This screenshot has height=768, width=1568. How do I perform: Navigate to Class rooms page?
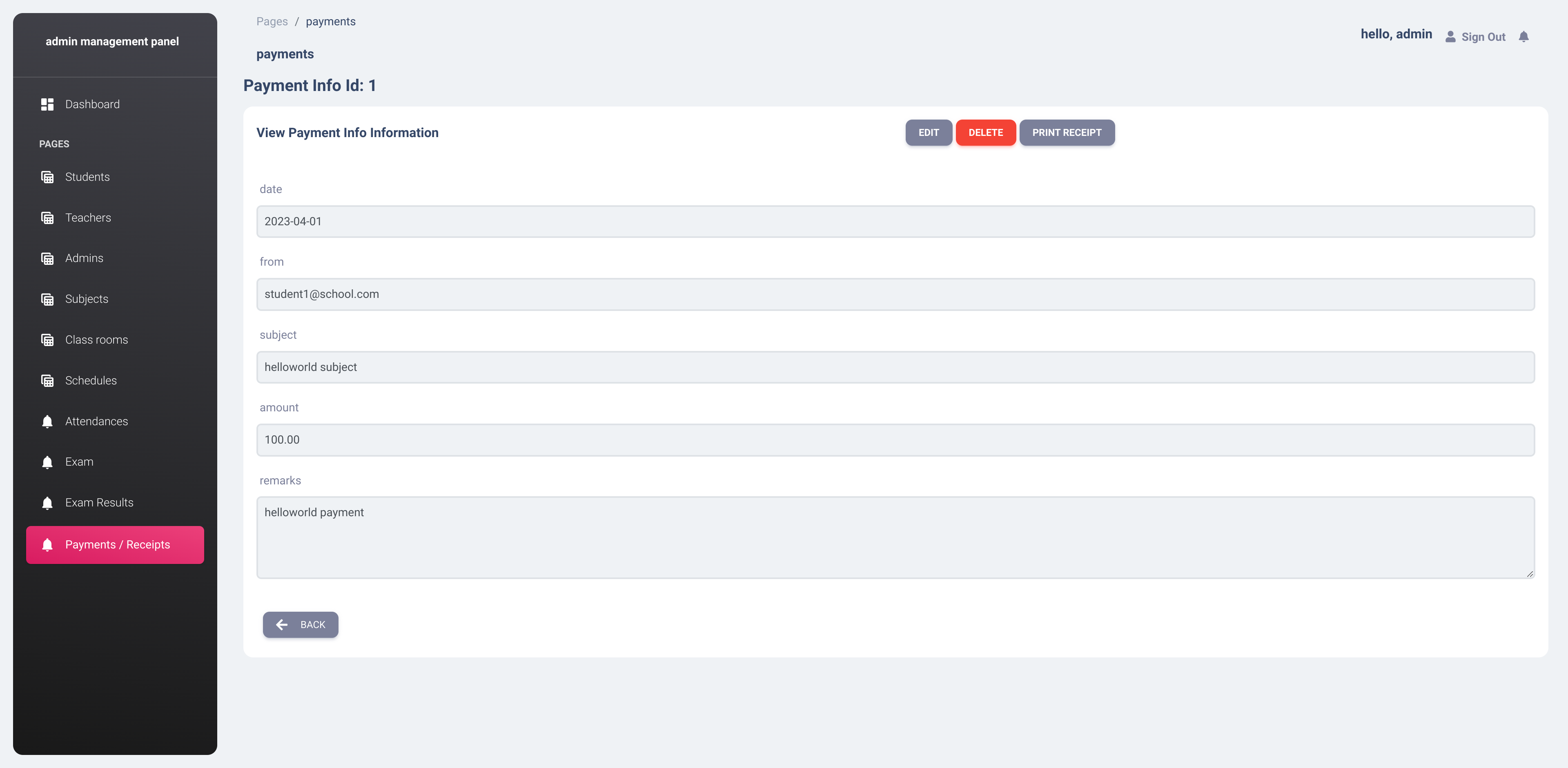[96, 340]
